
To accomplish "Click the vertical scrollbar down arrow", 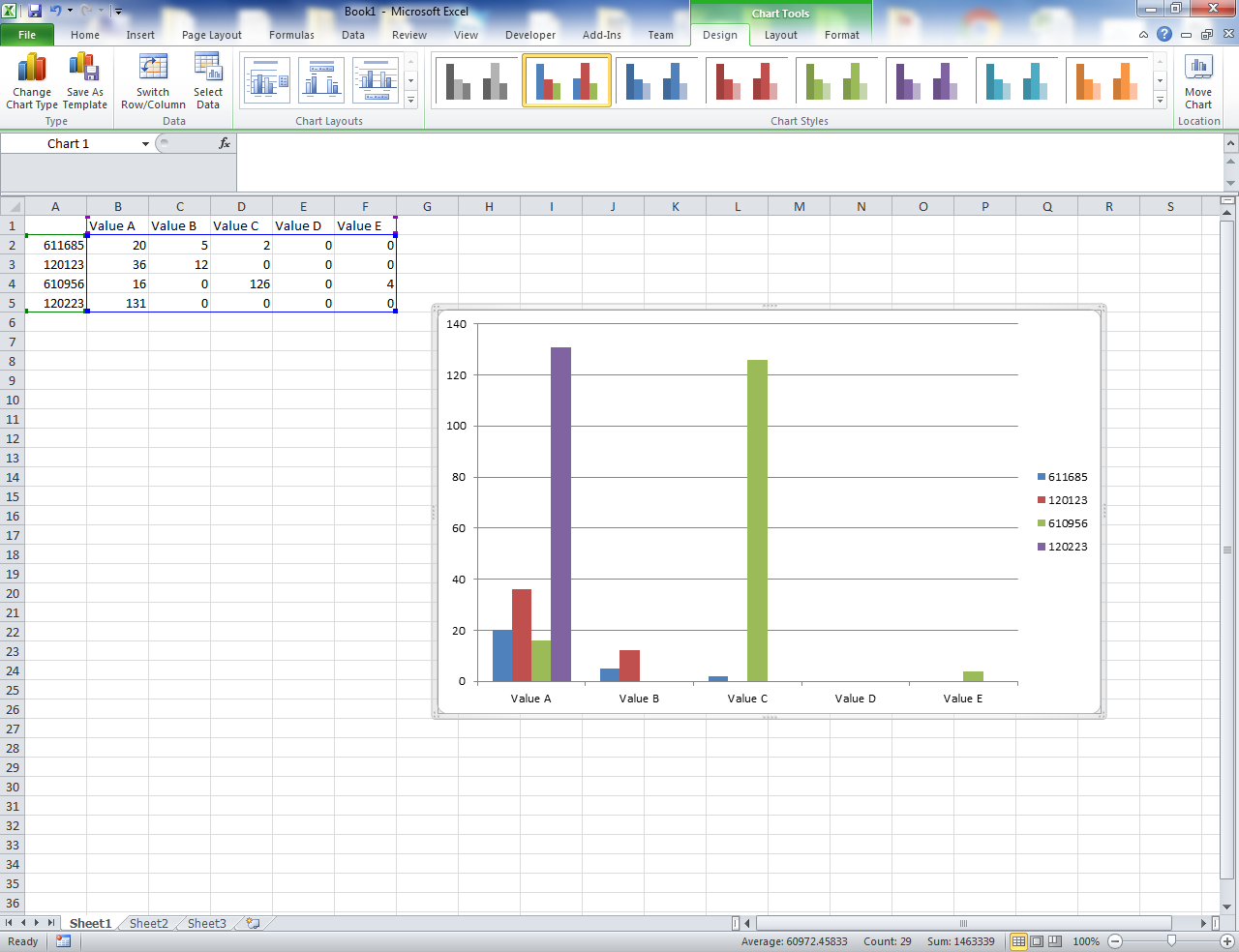I will [x=1227, y=907].
